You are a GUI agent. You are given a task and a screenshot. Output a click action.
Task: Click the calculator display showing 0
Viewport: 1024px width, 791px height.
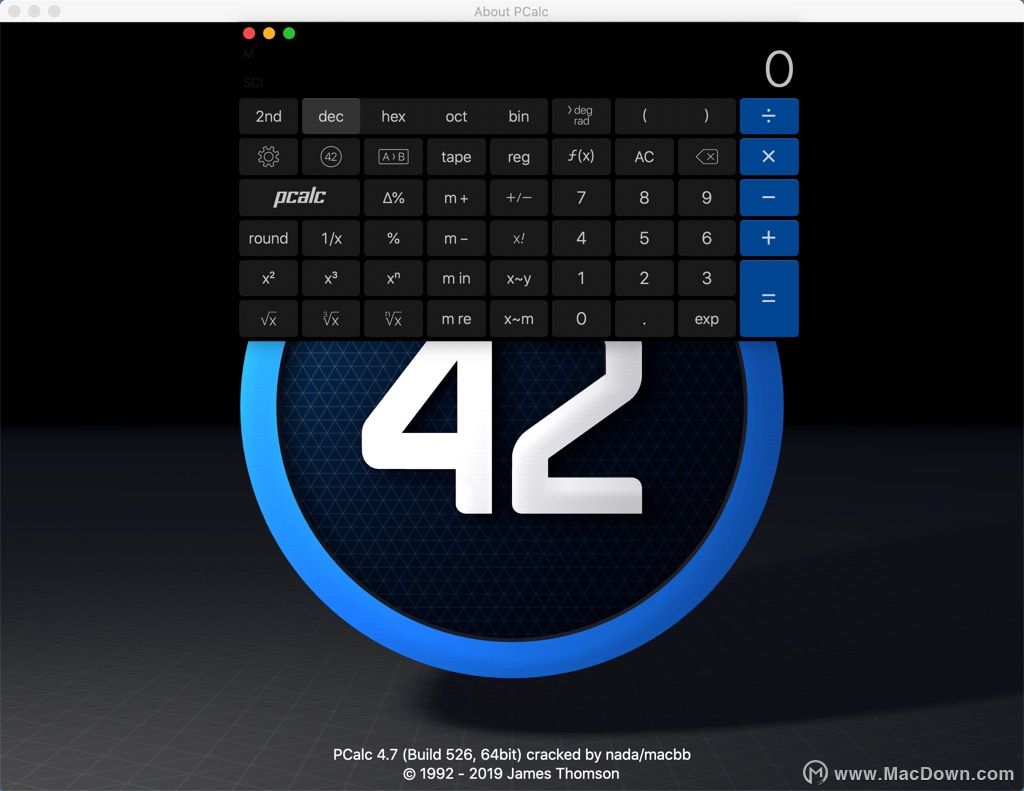778,69
